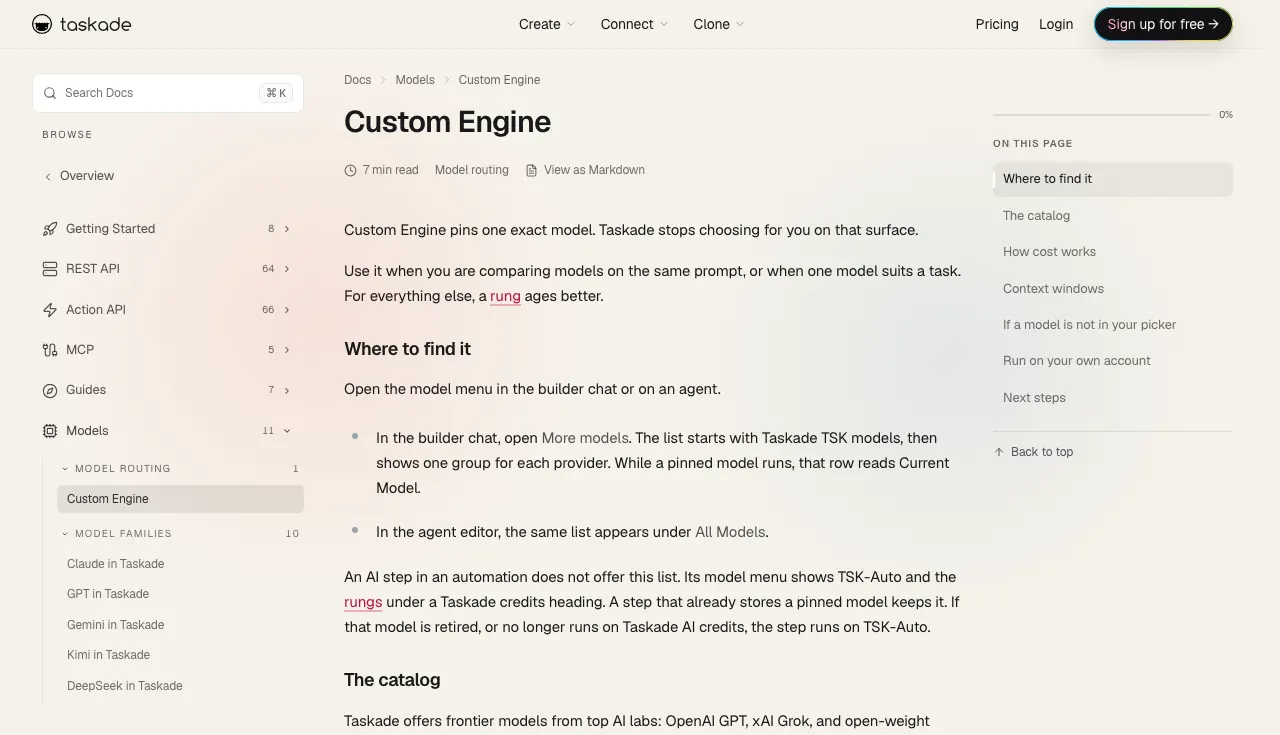This screenshot has height=735, width=1280.
Task: Open the Login page
Action: [1056, 24]
